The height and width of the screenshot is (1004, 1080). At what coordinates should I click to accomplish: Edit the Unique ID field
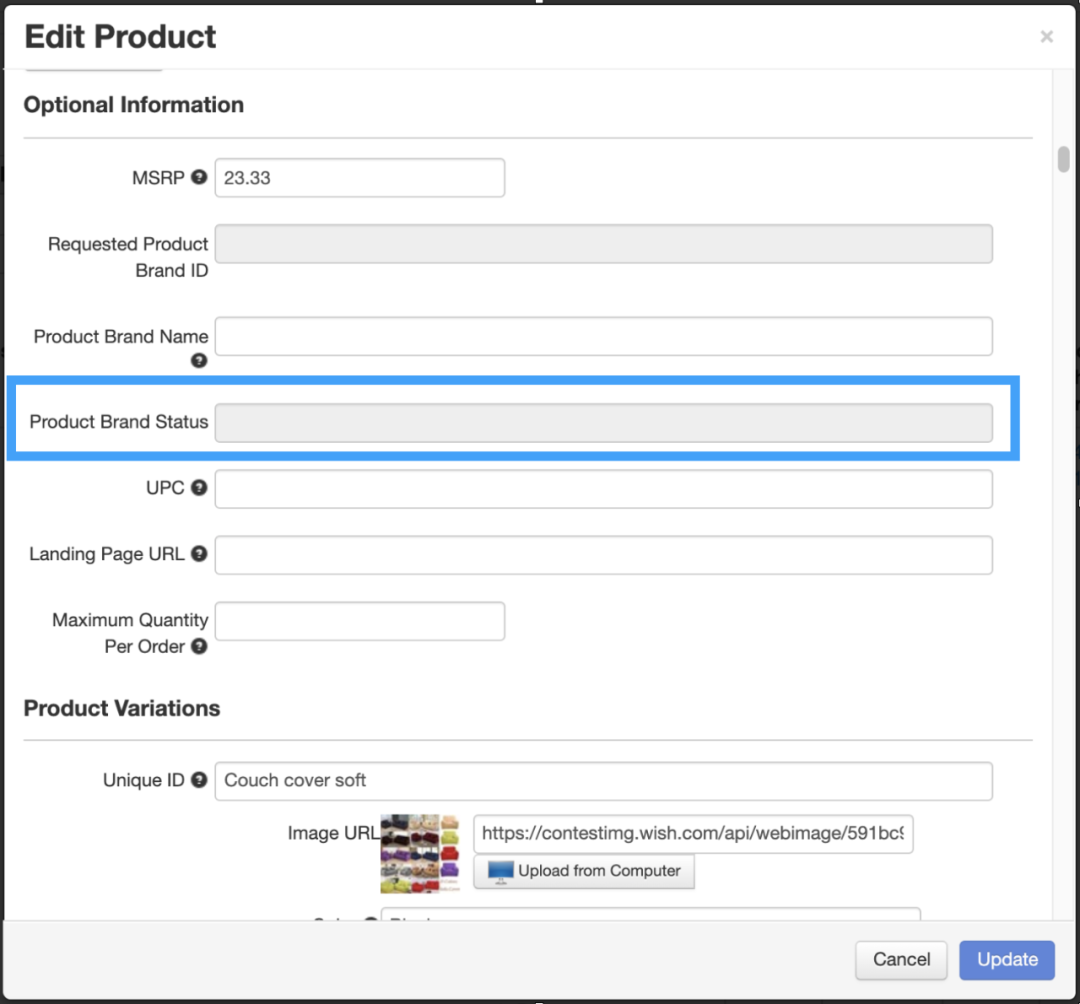(603, 781)
